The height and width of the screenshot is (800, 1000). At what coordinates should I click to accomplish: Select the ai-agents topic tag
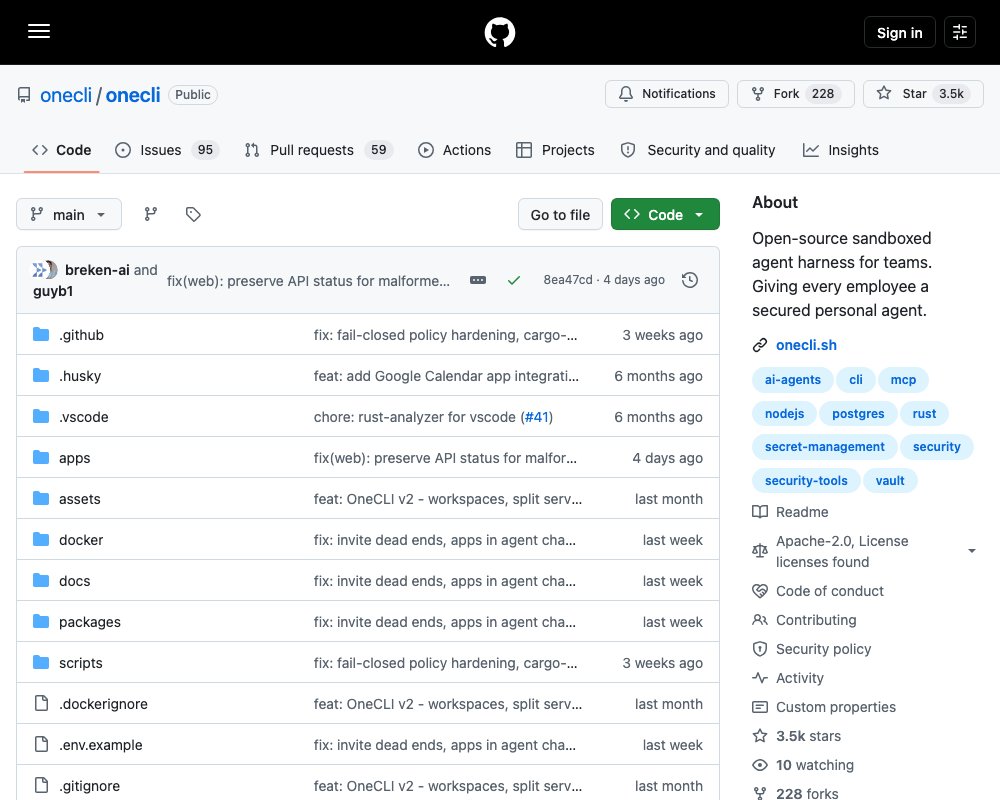pos(793,380)
